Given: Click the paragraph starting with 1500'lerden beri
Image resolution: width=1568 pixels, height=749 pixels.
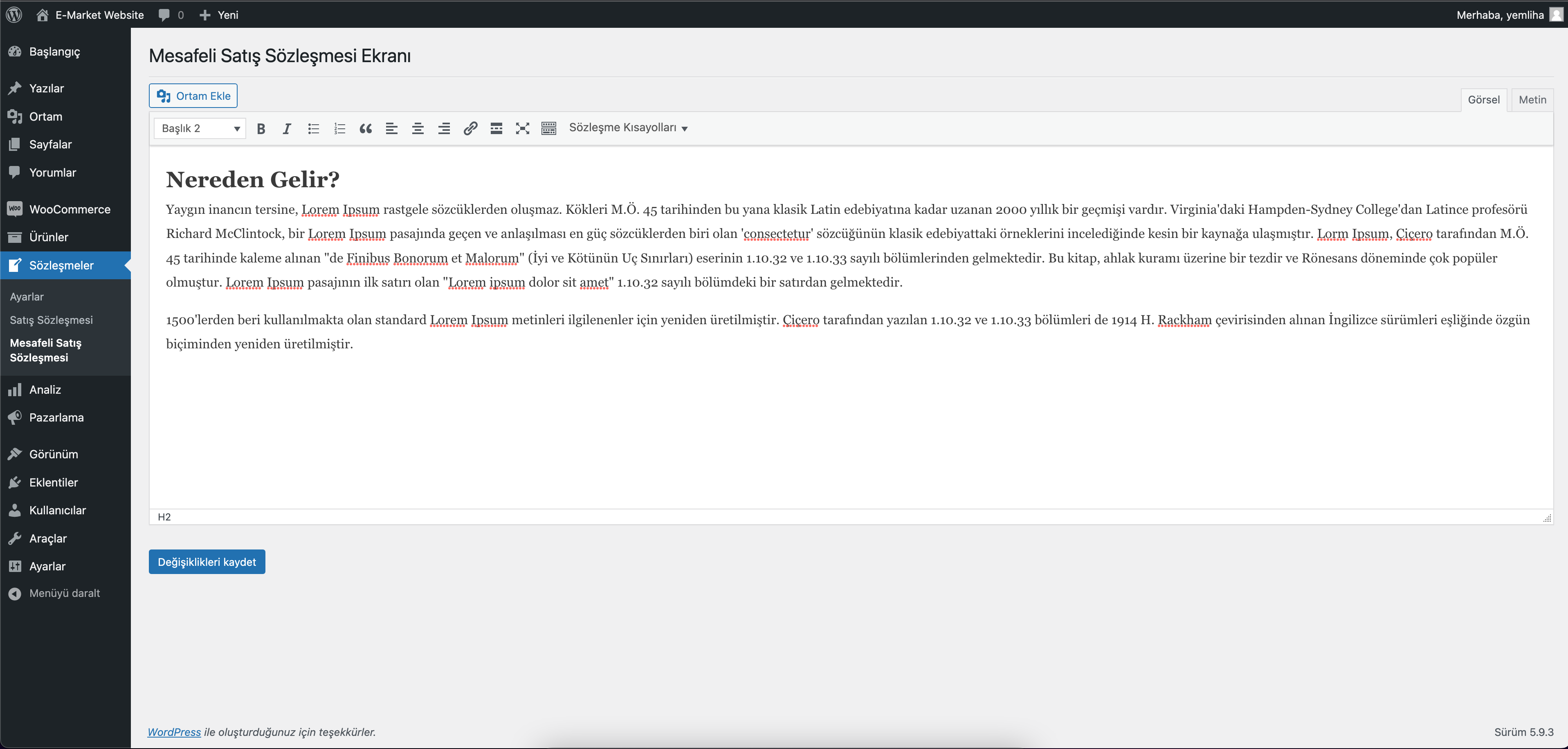Looking at the screenshot, I should click(x=847, y=332).
